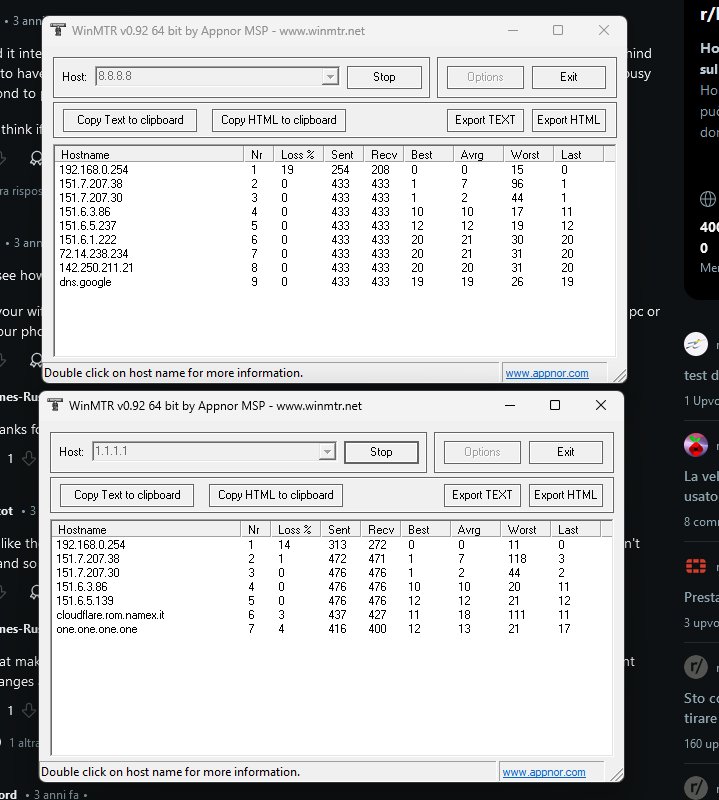Click the raspberry avatar icon in the sidebar
The height and width of the screenshot is (800, 719).
[x=696, y=445]
